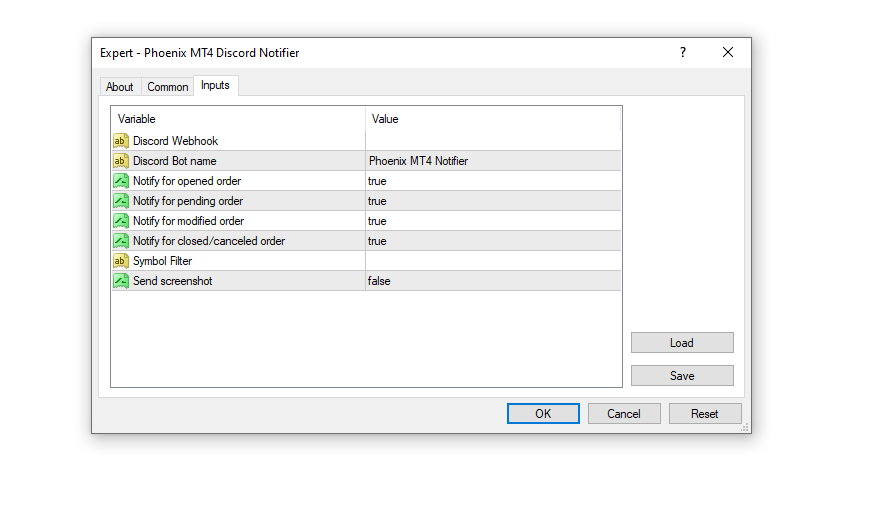
Task: Select the Discord Webhook variable name
Action: tap(175, 141)
